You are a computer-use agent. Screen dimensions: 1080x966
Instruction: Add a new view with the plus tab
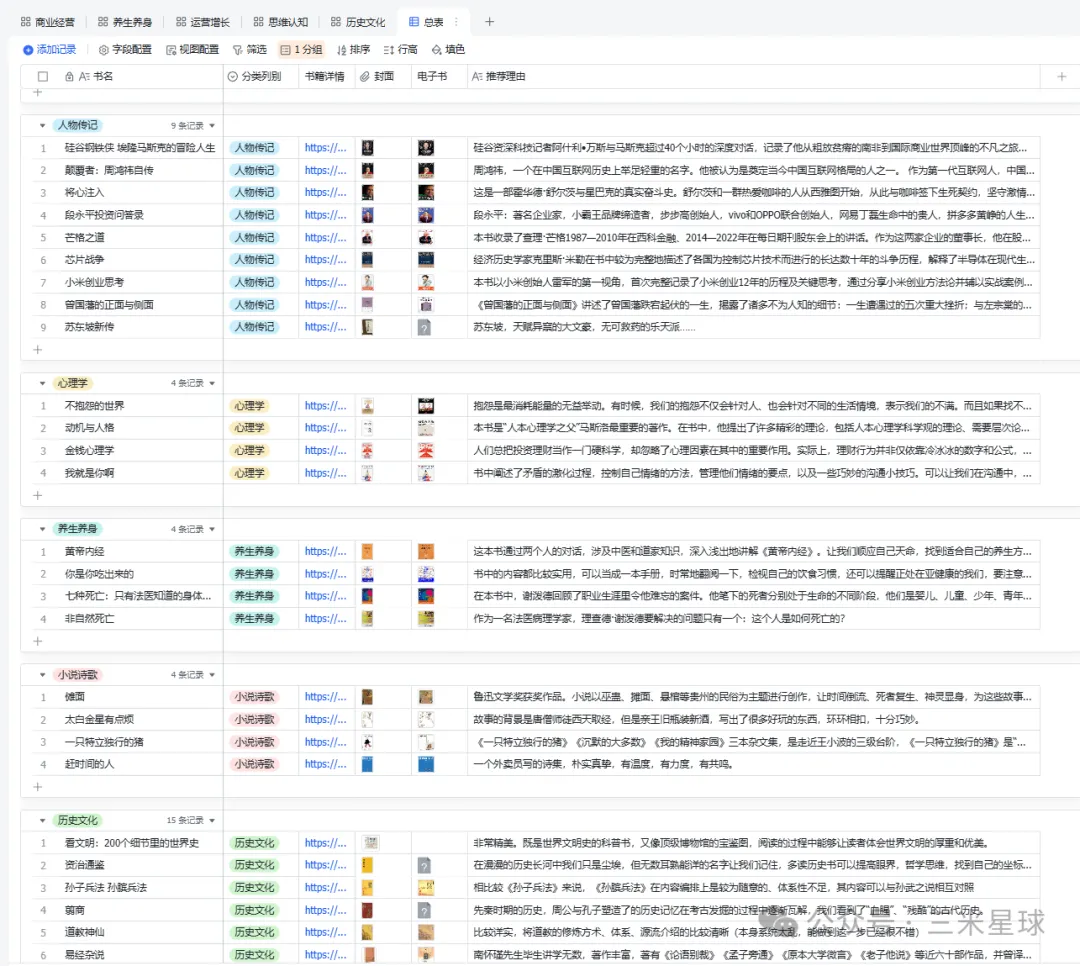489,21
